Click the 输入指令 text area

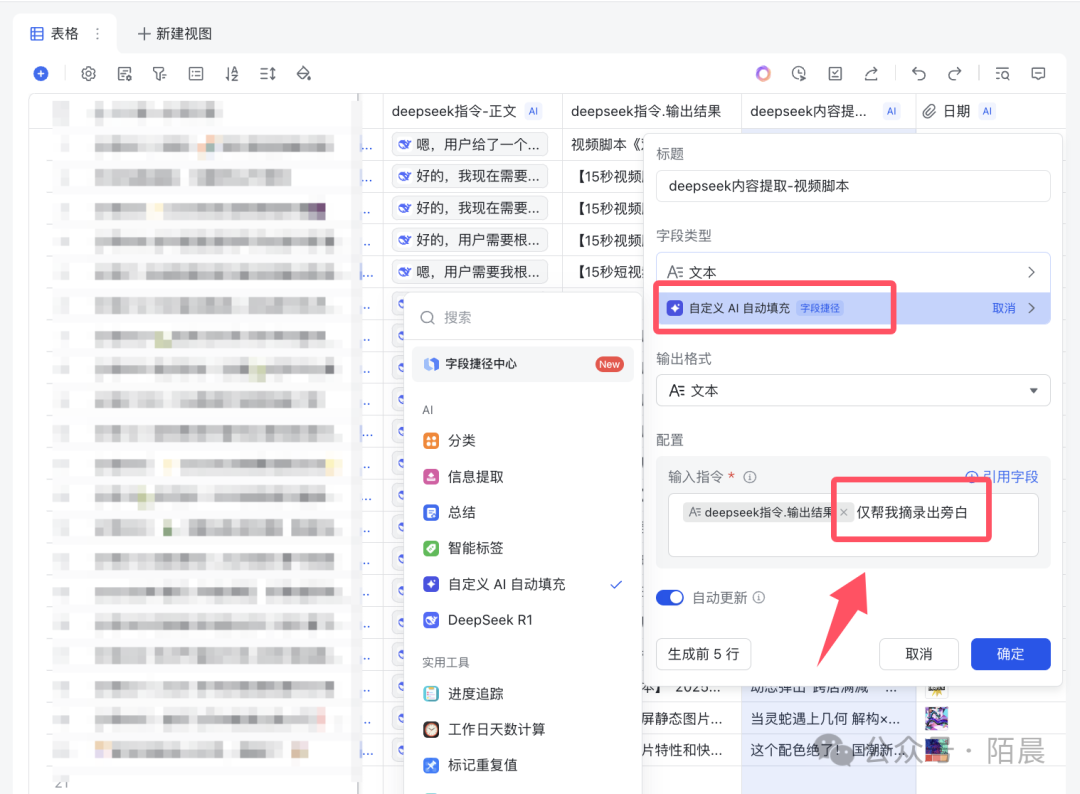click(x=853, y=525)
